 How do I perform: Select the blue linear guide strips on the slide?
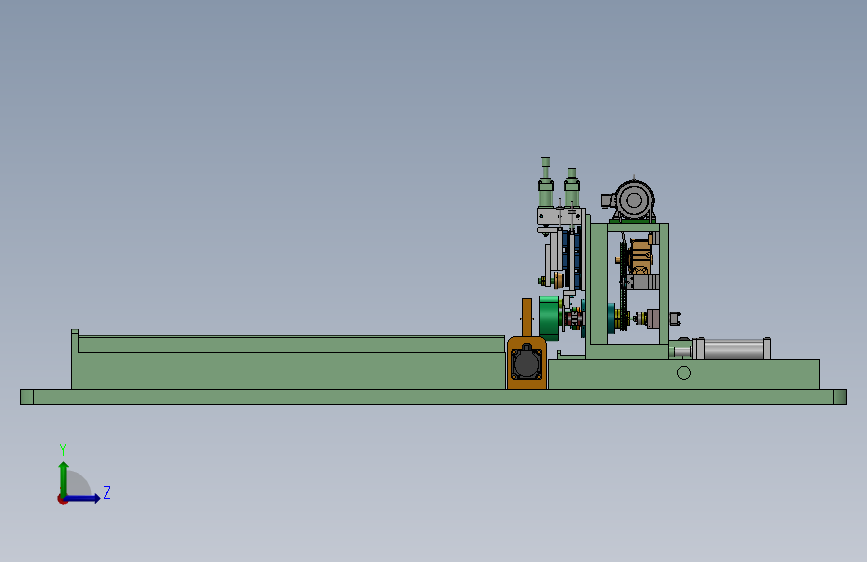tap(572, 259)
